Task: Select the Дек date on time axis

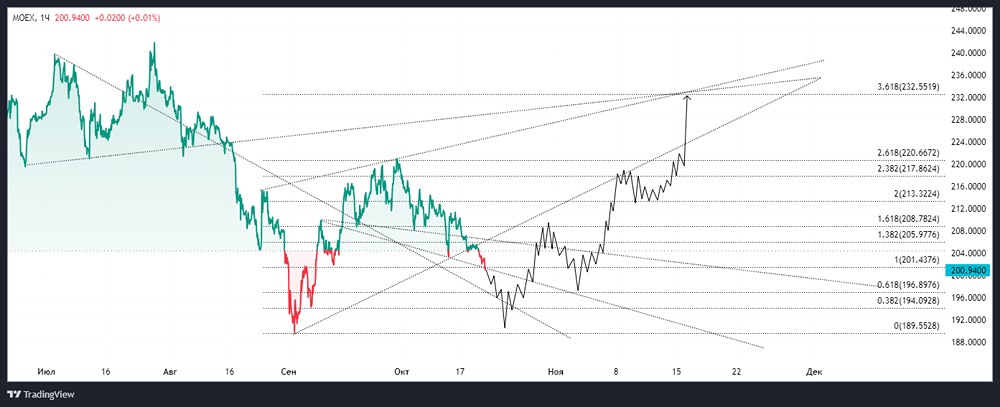Action: (x=813, y=371)
